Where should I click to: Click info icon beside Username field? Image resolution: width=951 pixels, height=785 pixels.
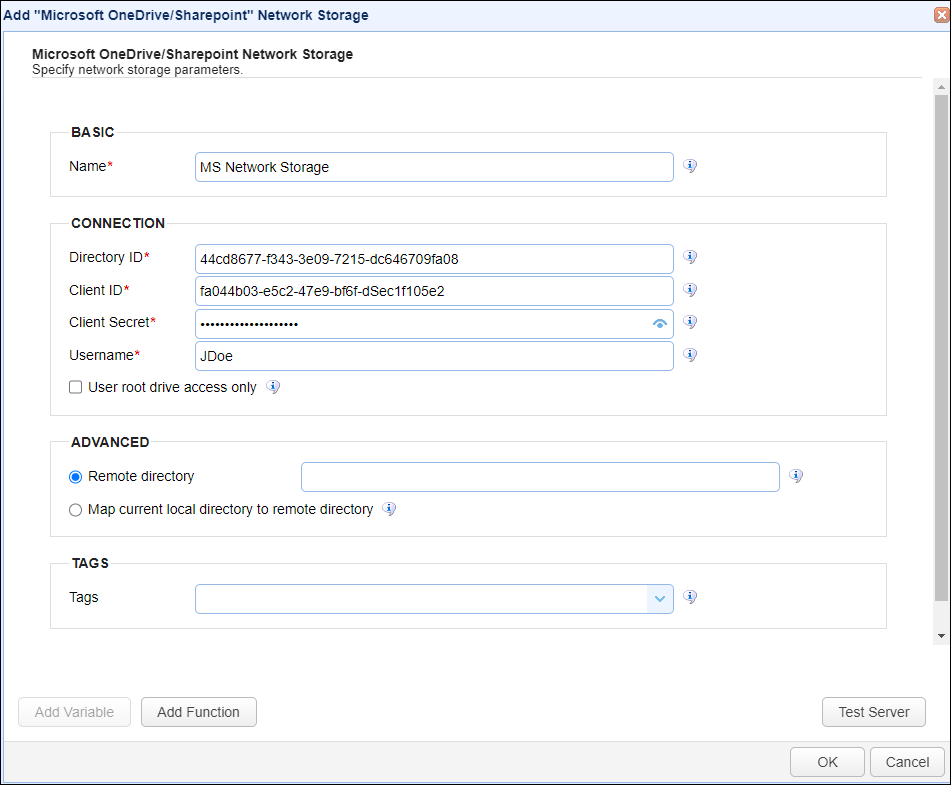[690, 354]
